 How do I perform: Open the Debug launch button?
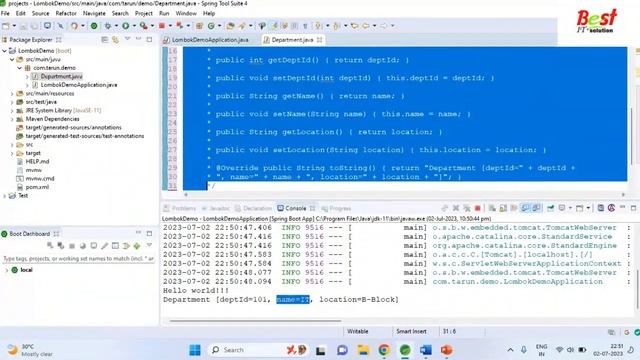tap(108, 26)
